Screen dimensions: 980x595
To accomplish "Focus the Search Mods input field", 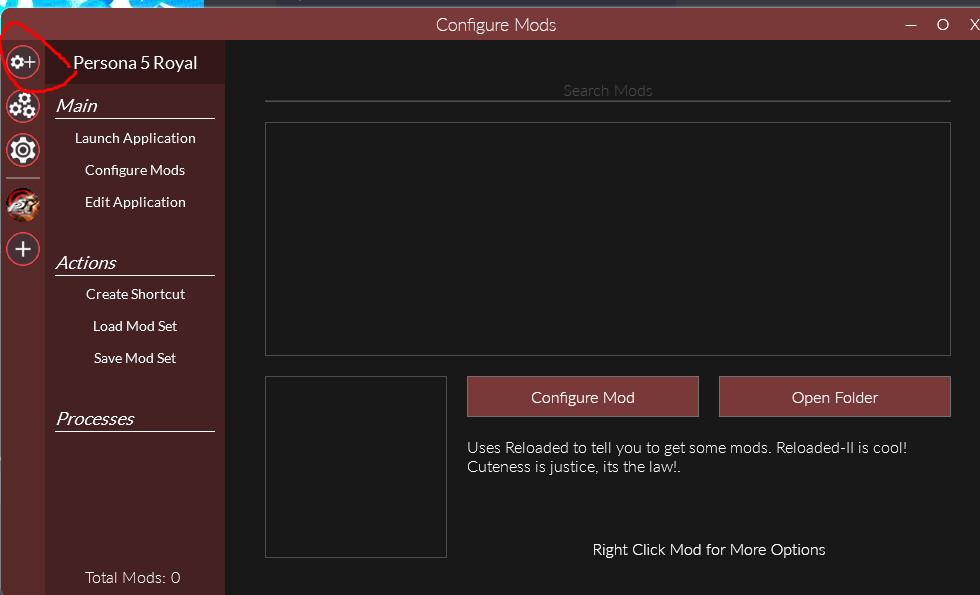I will coord(607,90).
